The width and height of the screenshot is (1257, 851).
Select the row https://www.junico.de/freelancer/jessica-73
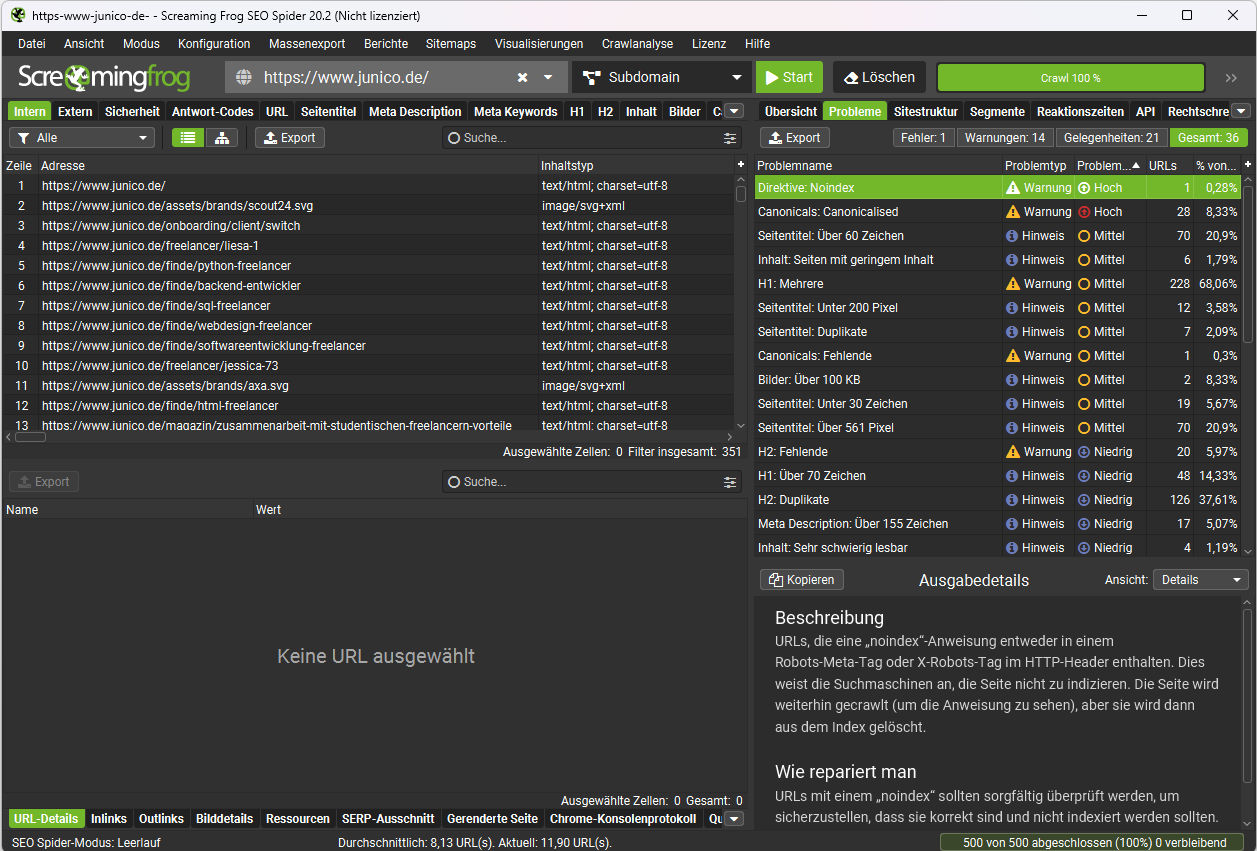370,366
